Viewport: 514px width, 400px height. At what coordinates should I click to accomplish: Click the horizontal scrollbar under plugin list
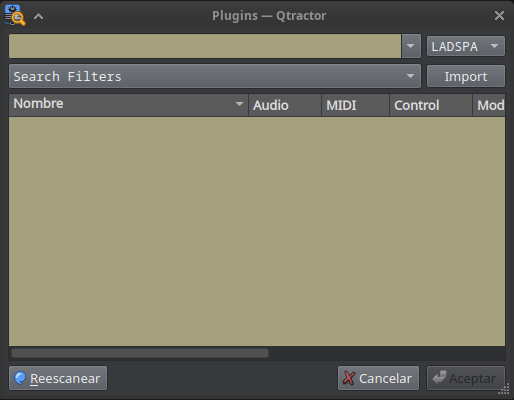click(x=140, y=353)
